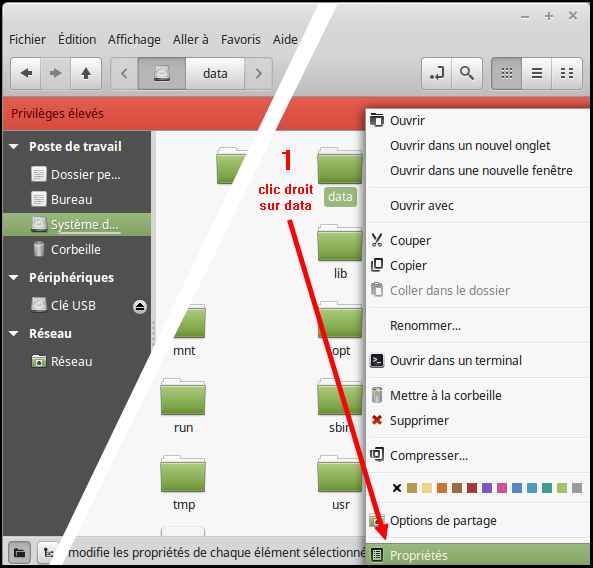
Task: Open Corbeille in the sidebar
Action: click(78, 249)
